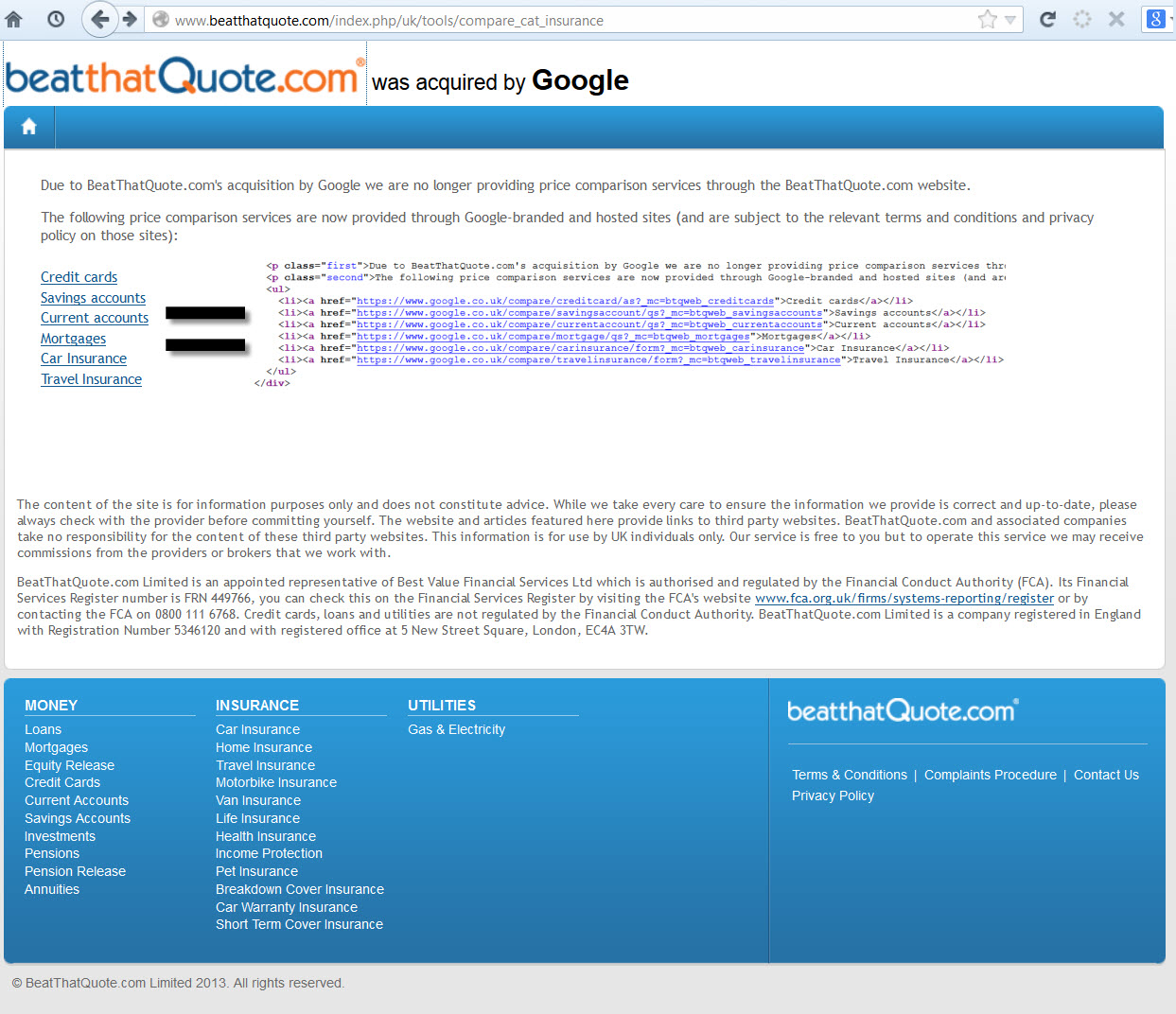Open the underlined Current accounts link in the comparison list
This screenshot has height=1014, width=1176.
coord(95,318)
